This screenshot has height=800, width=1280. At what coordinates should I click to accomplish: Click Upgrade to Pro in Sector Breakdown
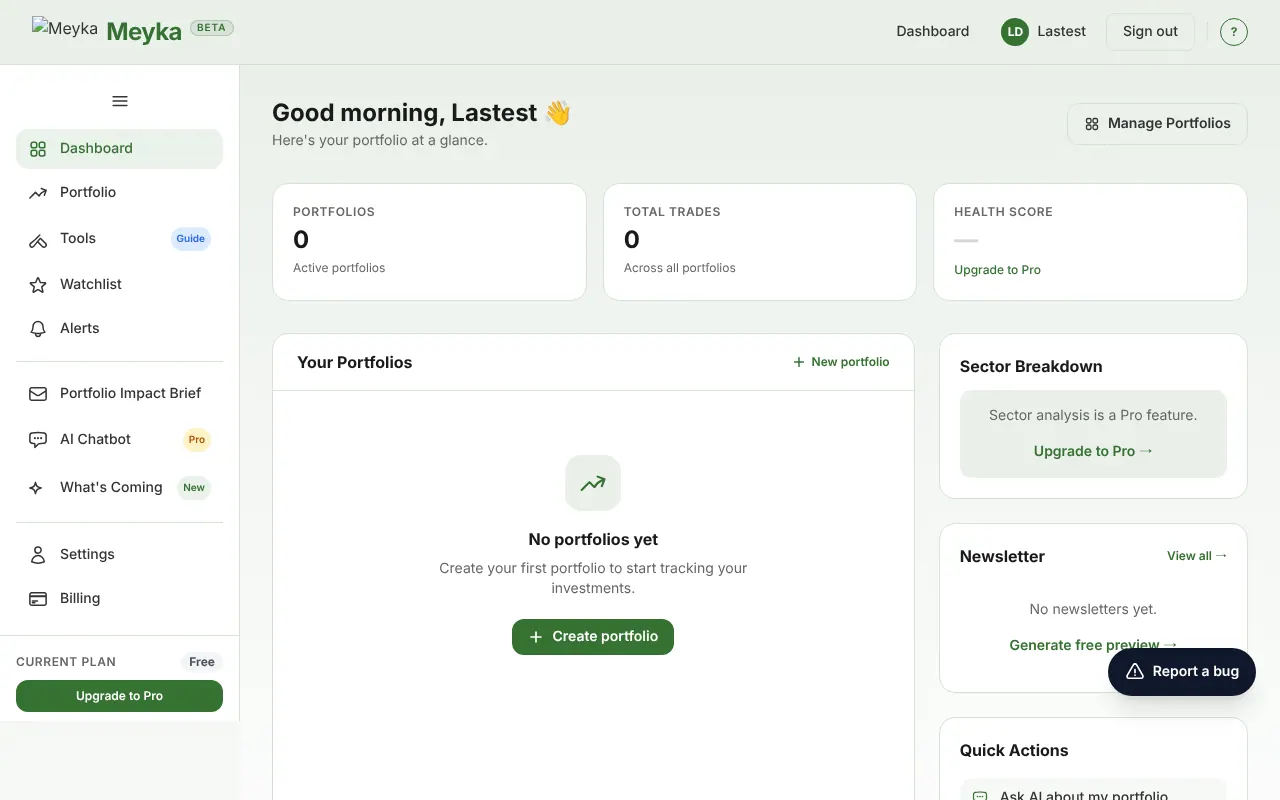(x=1093, y=451)
